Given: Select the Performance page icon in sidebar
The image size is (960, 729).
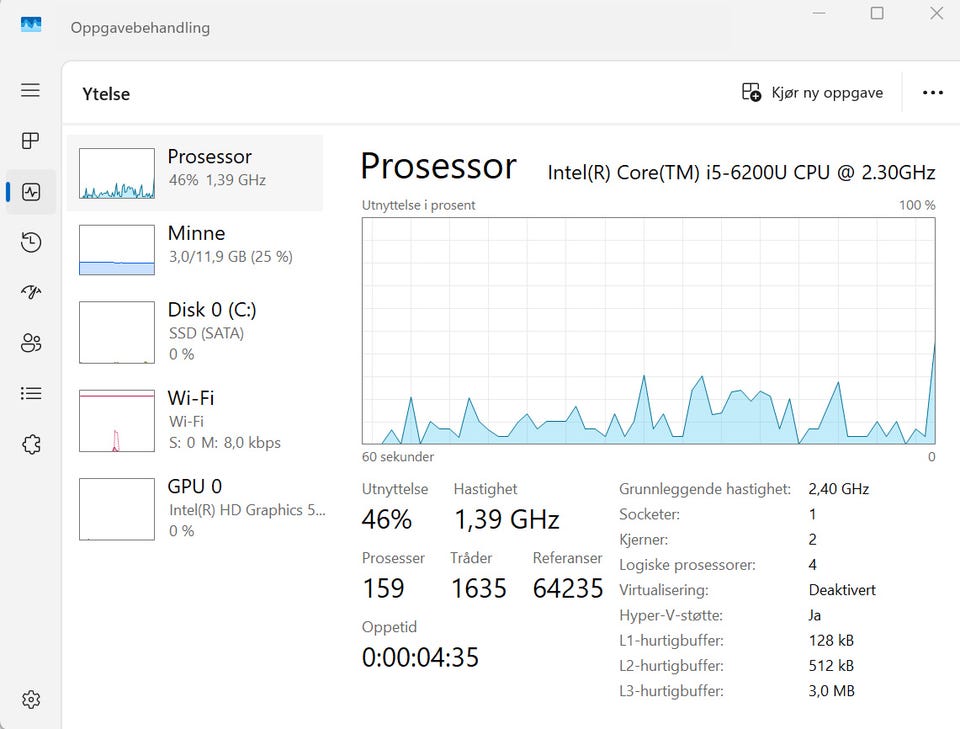Looking at the screenshot, I should point(31,192).
